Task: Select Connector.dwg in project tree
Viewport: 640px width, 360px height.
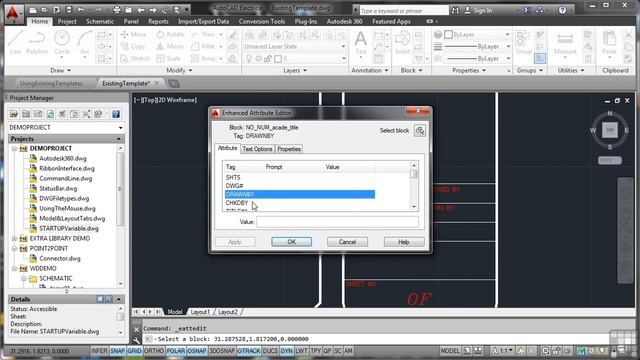Action: (60, 258)
